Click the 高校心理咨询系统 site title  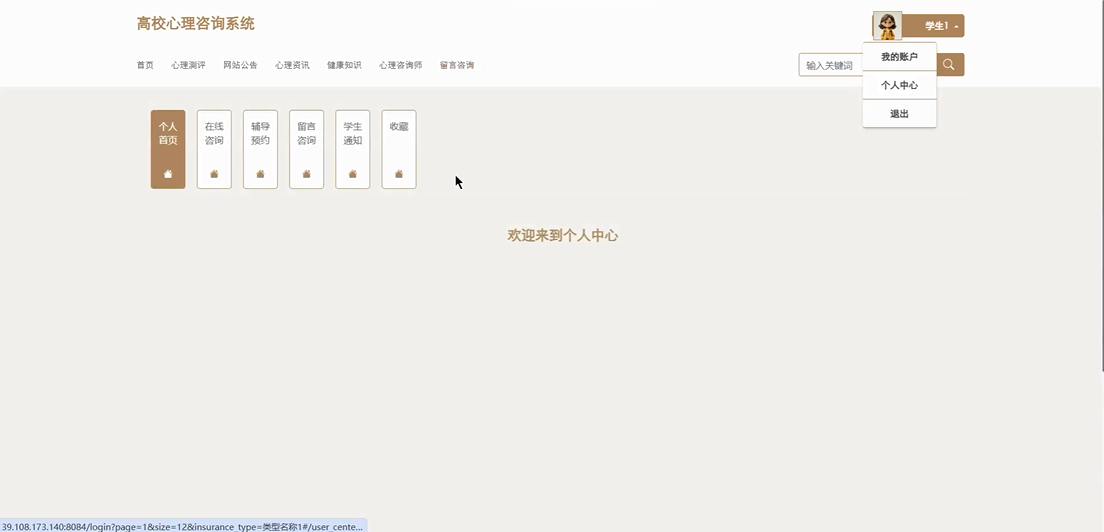pyautogui.click(x=196, y=24)
